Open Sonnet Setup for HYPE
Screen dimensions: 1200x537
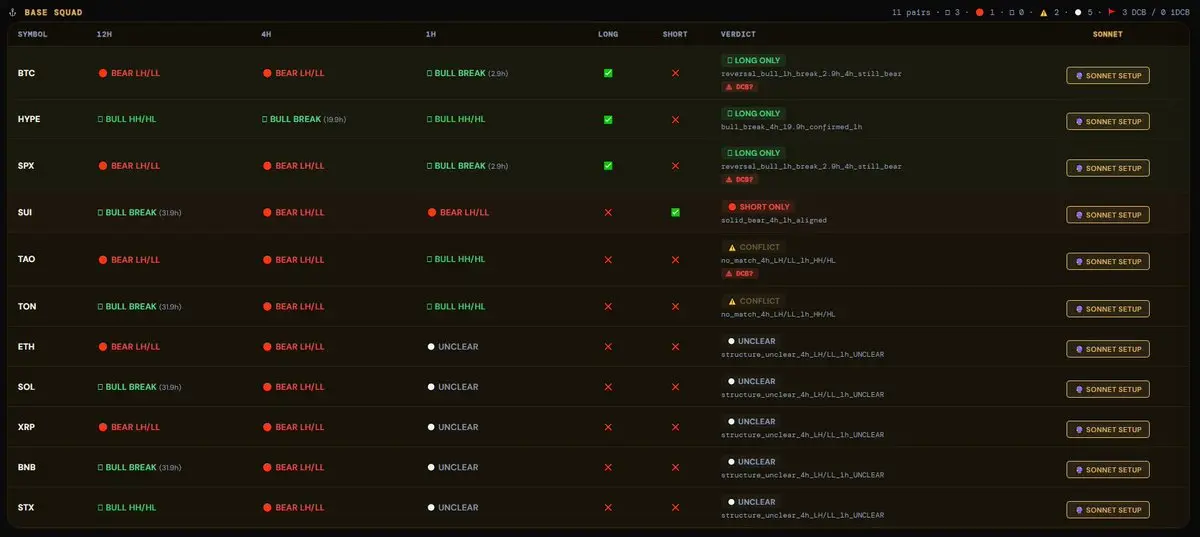click(x=1108, y=121)
